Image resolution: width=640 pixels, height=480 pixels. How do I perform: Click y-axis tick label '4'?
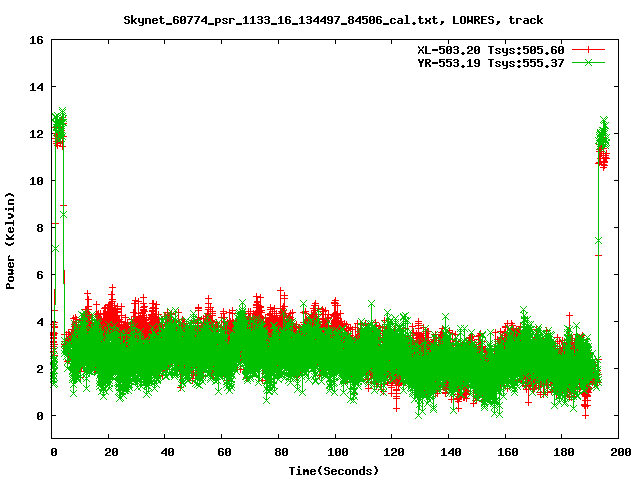click(x=40, y=322)
